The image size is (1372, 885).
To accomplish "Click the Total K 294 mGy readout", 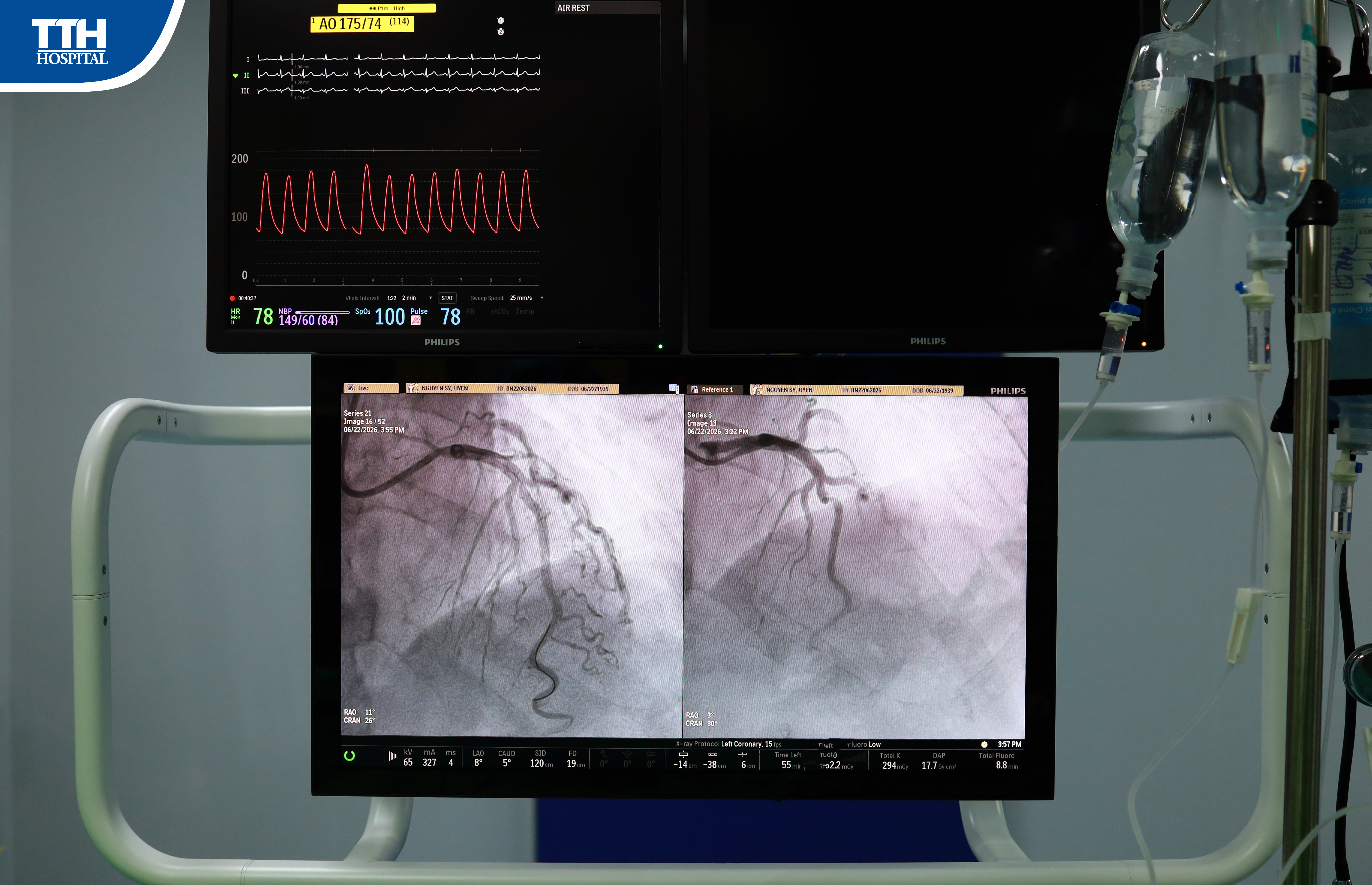I will (x=894, y=761).
